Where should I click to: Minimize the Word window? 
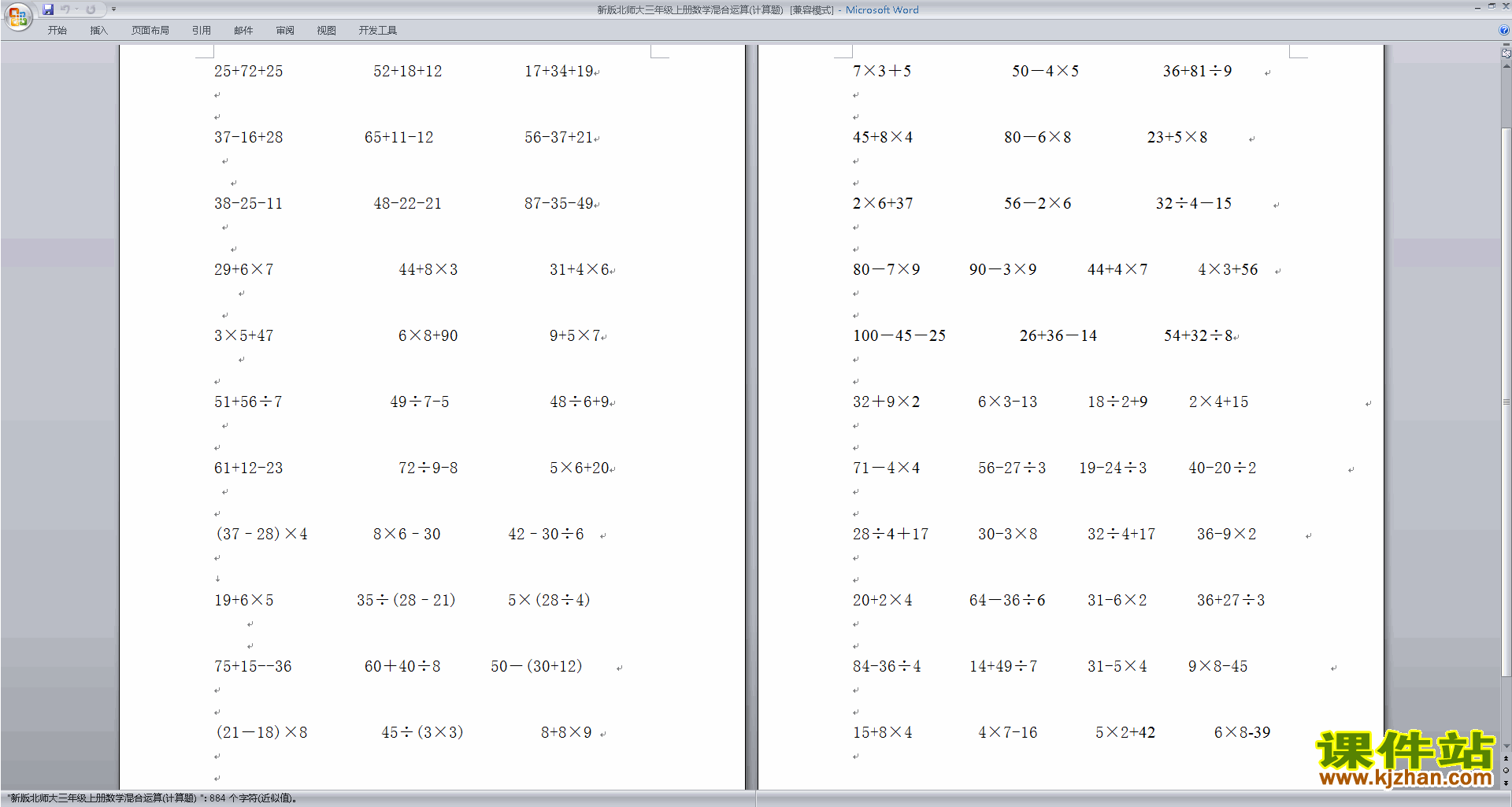1477,7
